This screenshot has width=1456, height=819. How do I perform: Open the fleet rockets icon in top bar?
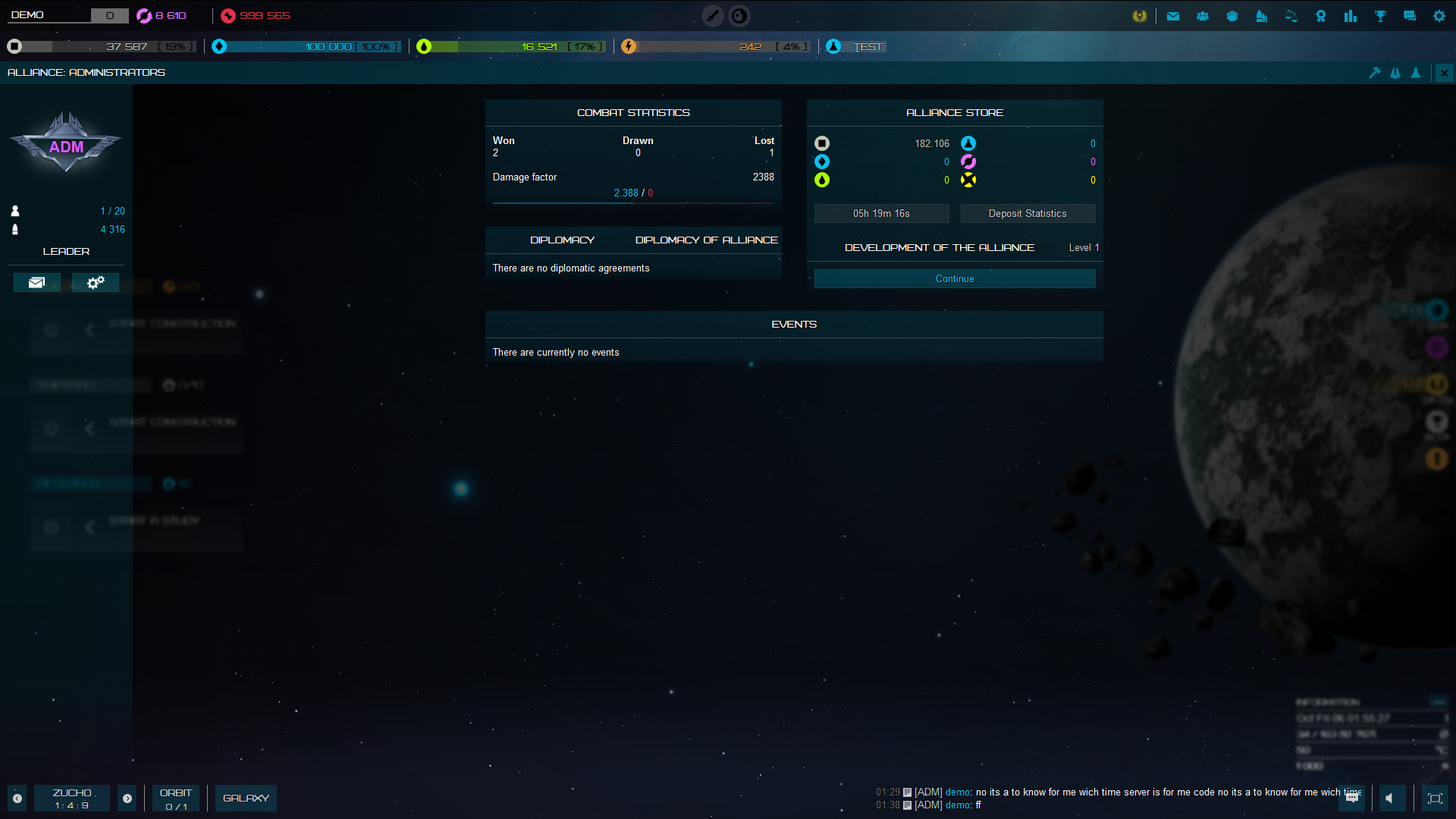[1262, 16]
